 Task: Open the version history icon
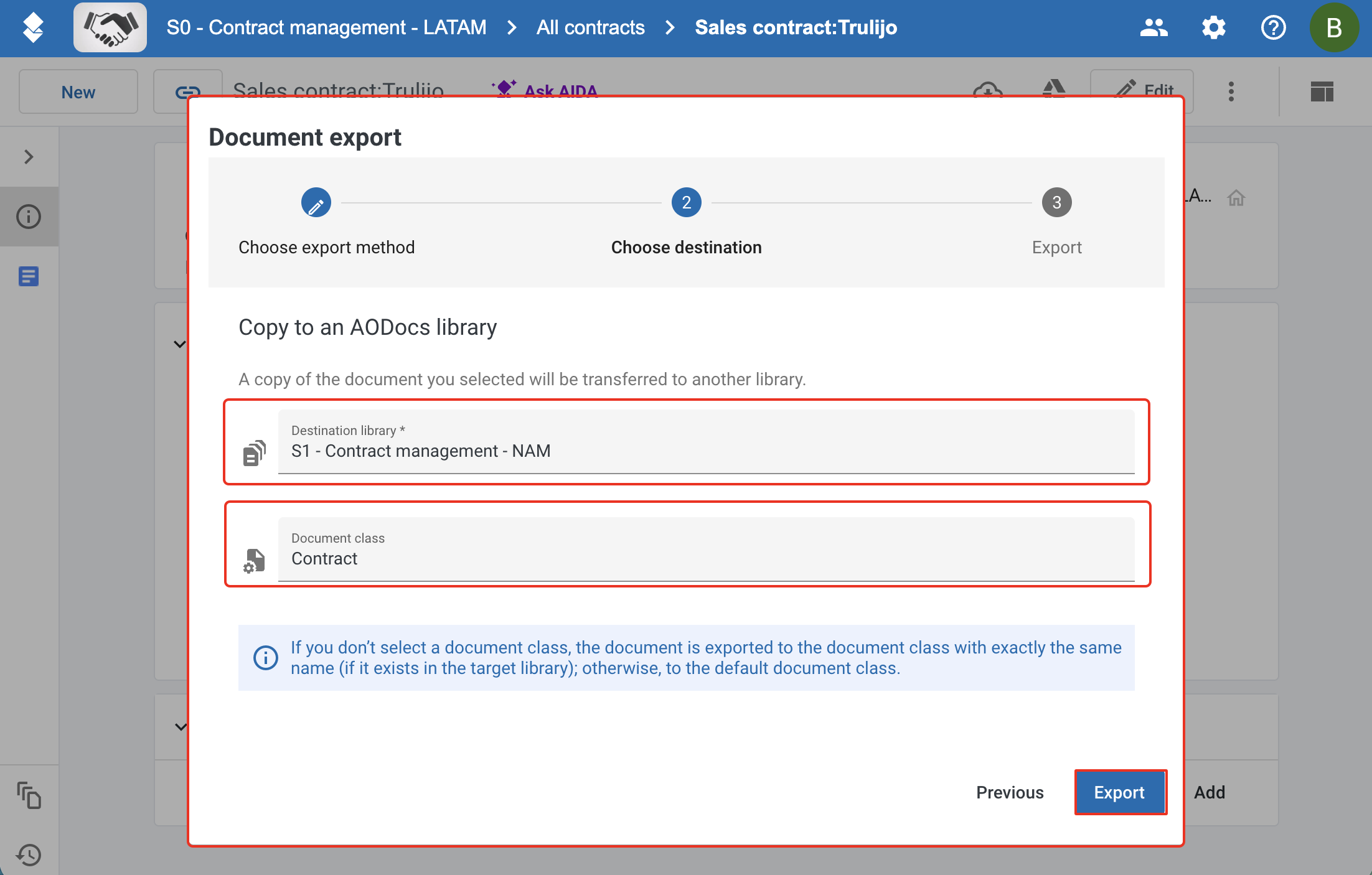pyautogui.click(x=29, y=855)
